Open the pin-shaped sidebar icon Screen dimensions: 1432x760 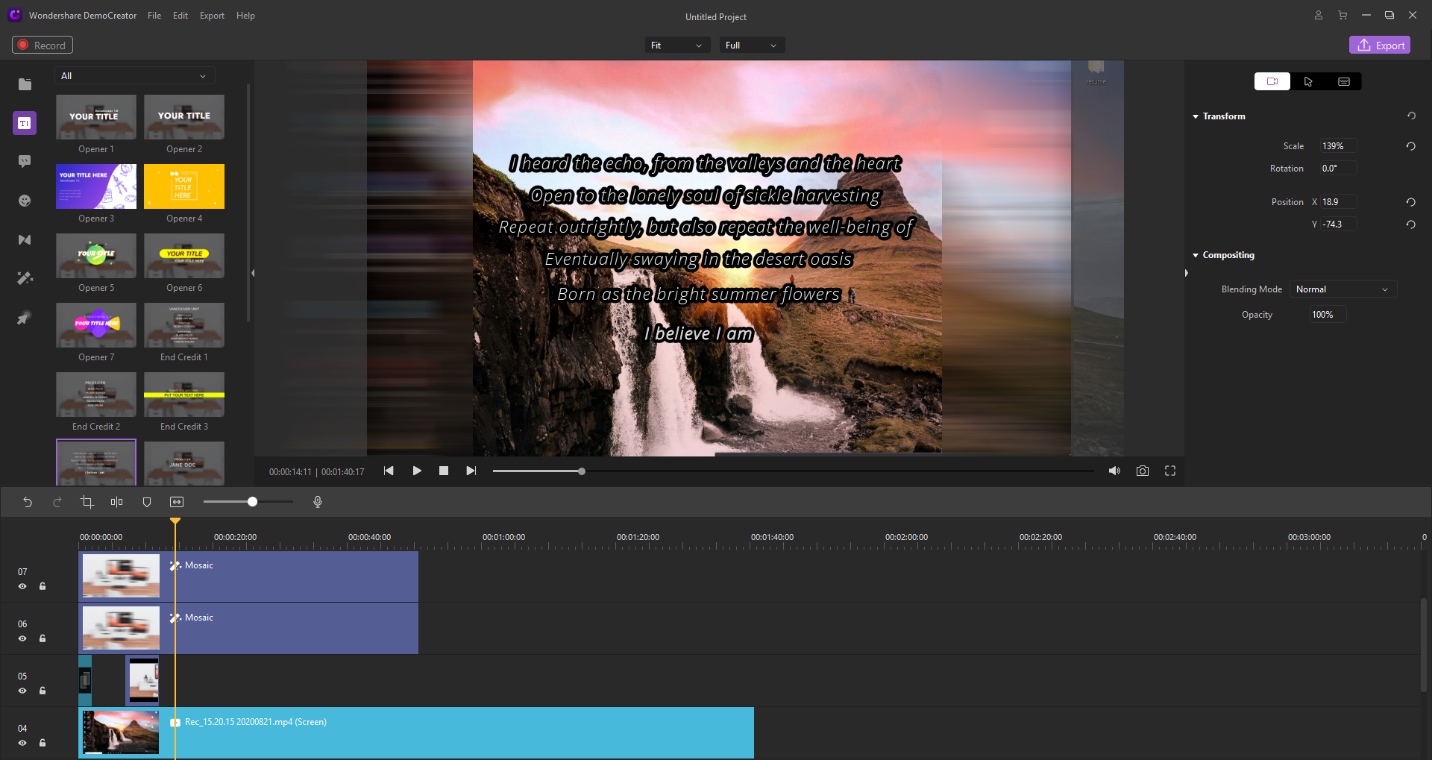tap(25, 318)
